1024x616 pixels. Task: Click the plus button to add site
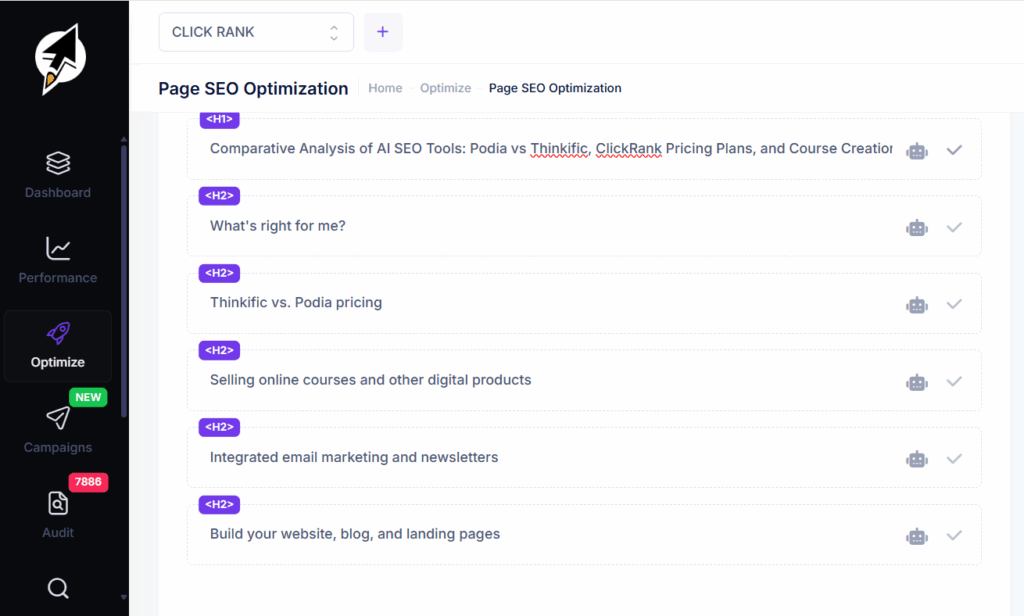tap(383, 32)
